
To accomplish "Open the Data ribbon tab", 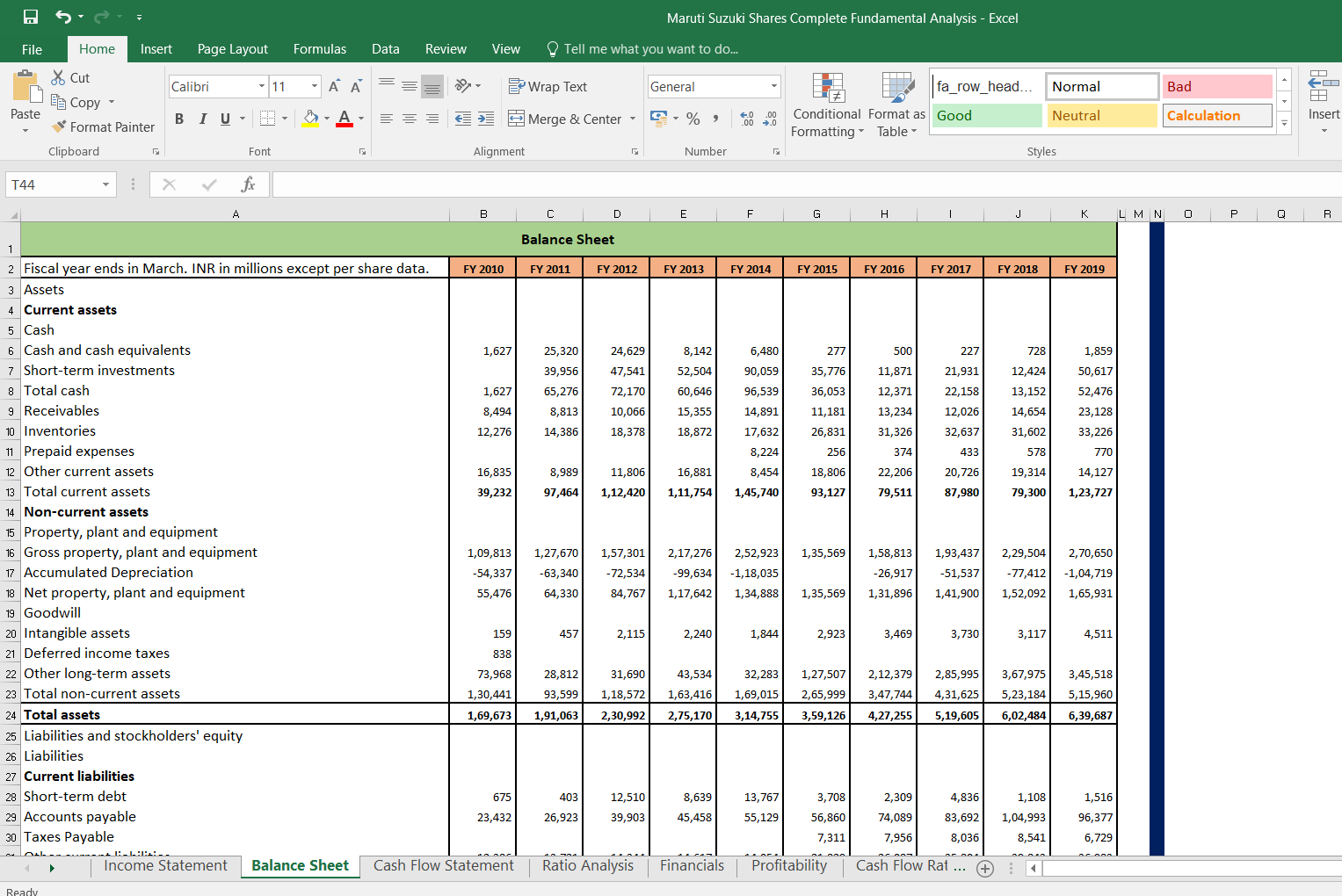I will [x=385, y=49].
